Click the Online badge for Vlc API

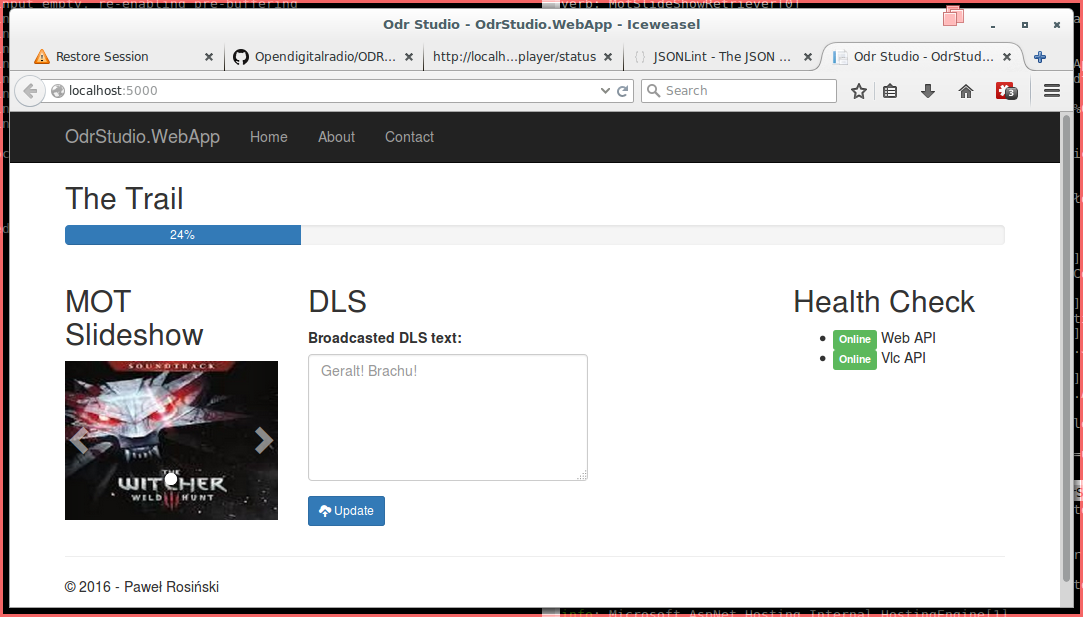[854, 359]
